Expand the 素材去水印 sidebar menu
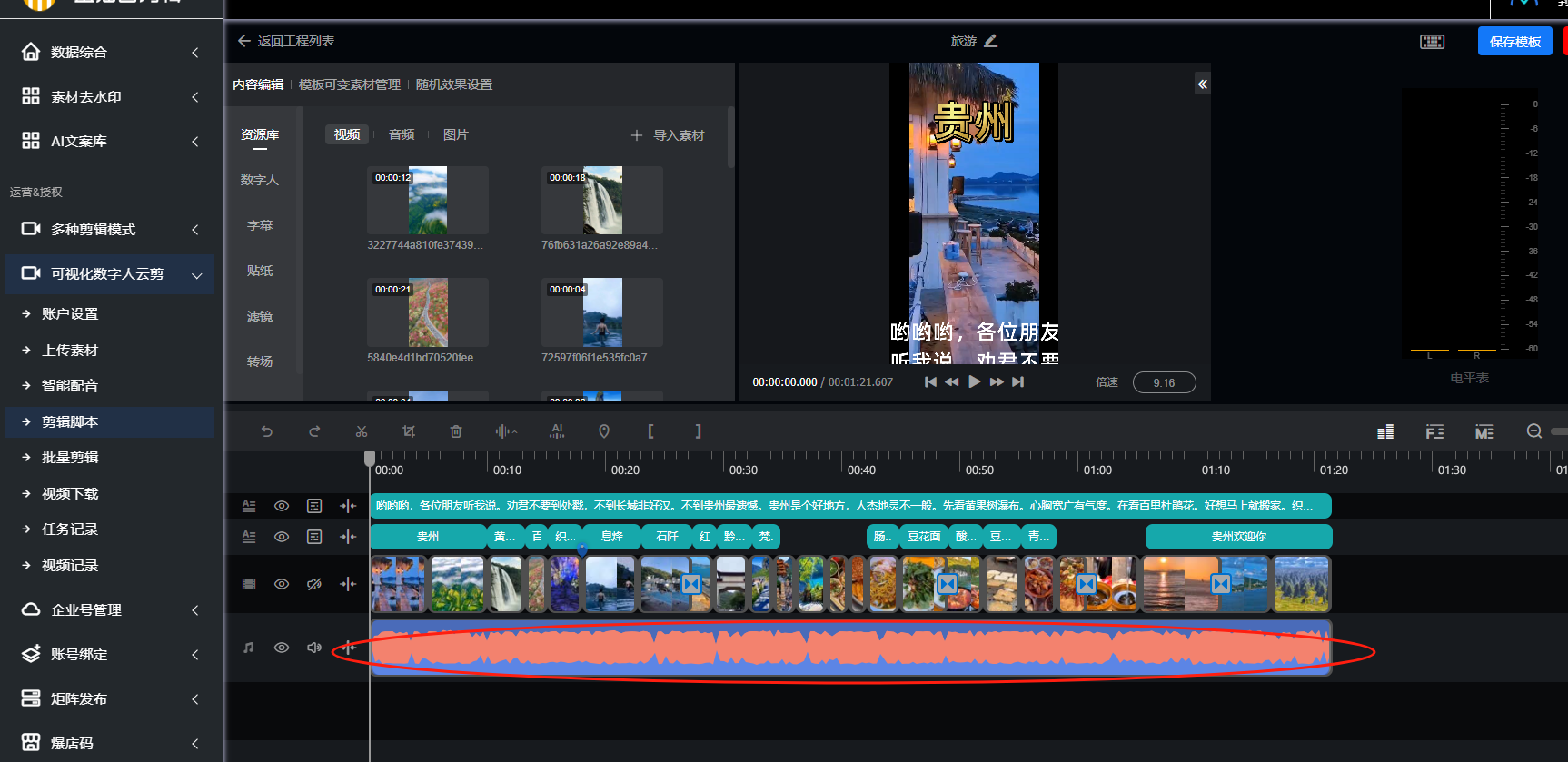 [112, 96]
